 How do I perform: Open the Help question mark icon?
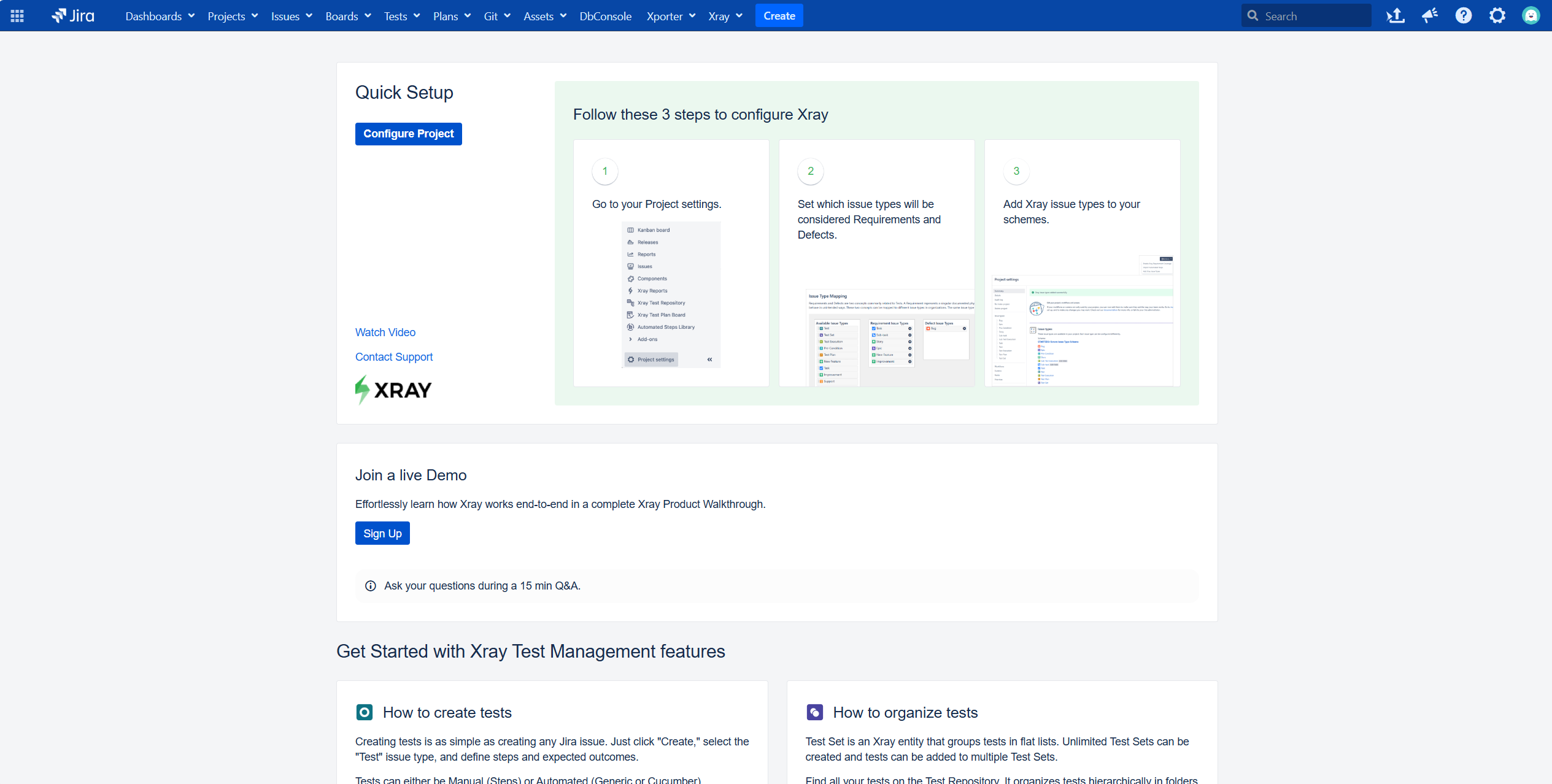click(1464, 16)
